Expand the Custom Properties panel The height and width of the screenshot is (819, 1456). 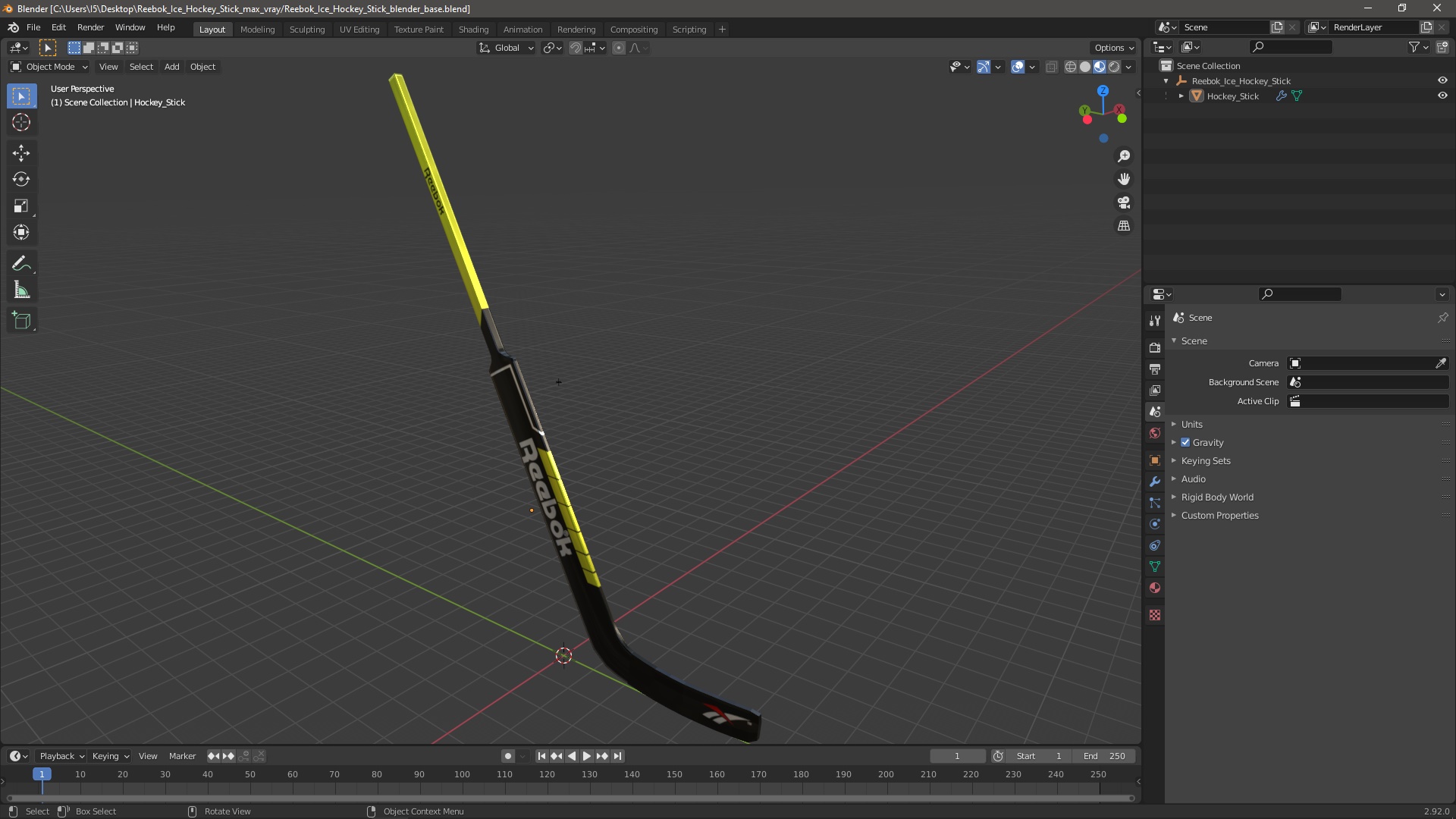1219,516
